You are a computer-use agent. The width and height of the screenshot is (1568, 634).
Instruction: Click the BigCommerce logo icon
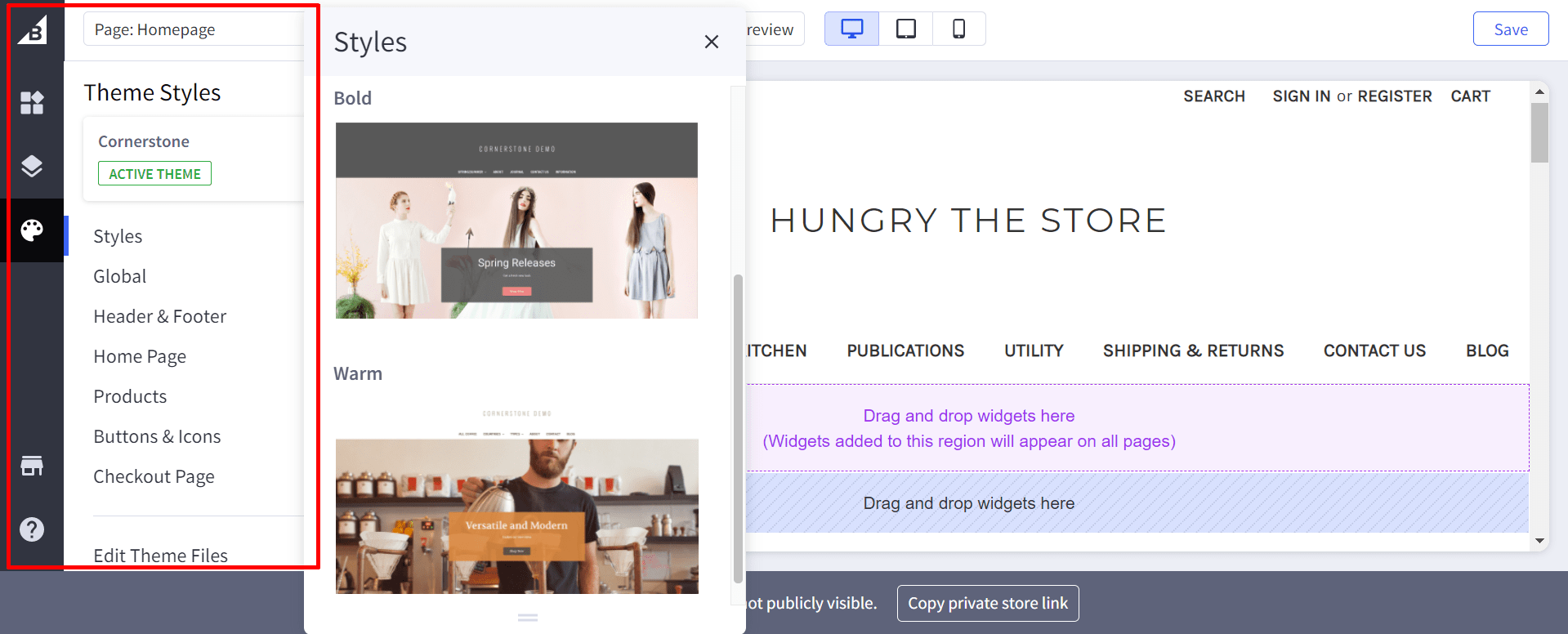[33, 30]
